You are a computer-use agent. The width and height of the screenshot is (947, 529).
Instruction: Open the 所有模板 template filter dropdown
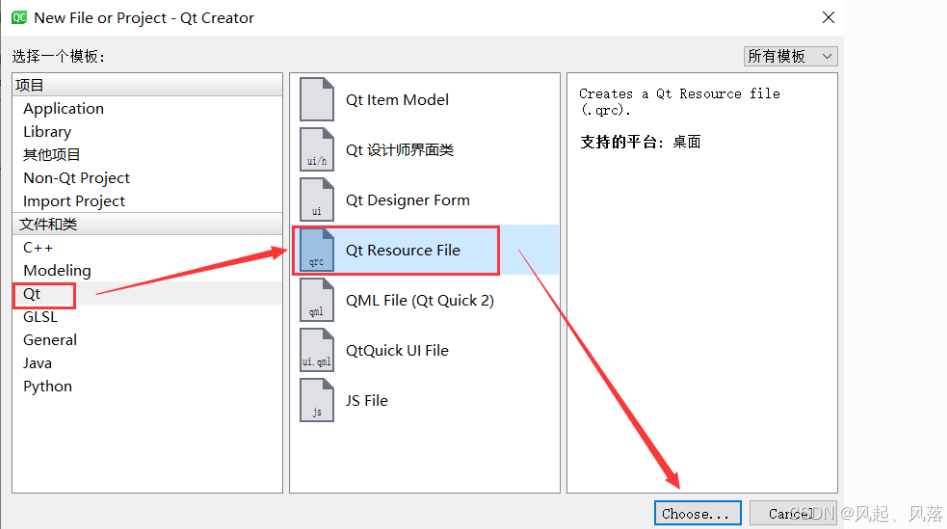(791, 56)
